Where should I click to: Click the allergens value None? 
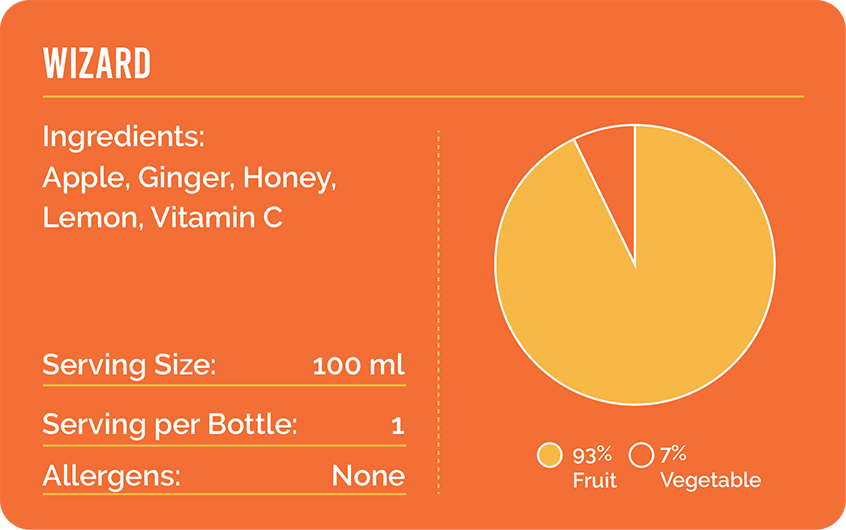(368, 476)
